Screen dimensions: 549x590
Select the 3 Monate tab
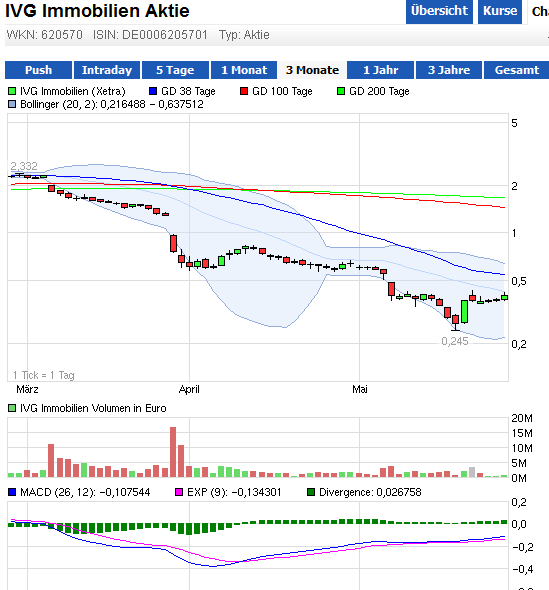click(312, 70)
